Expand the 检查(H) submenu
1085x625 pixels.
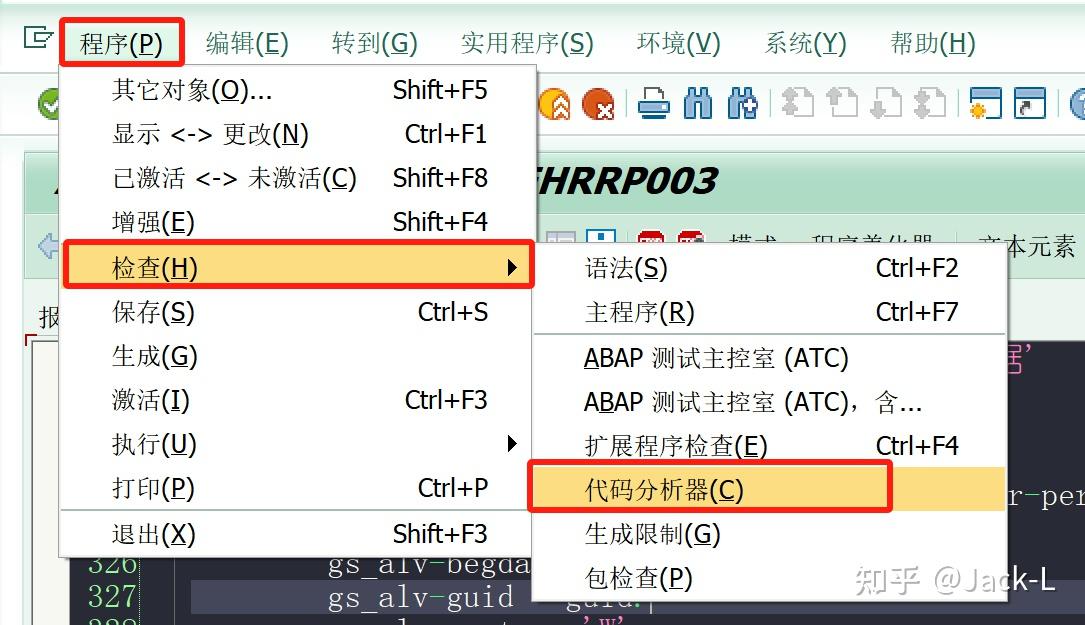[x=298, y=267]
